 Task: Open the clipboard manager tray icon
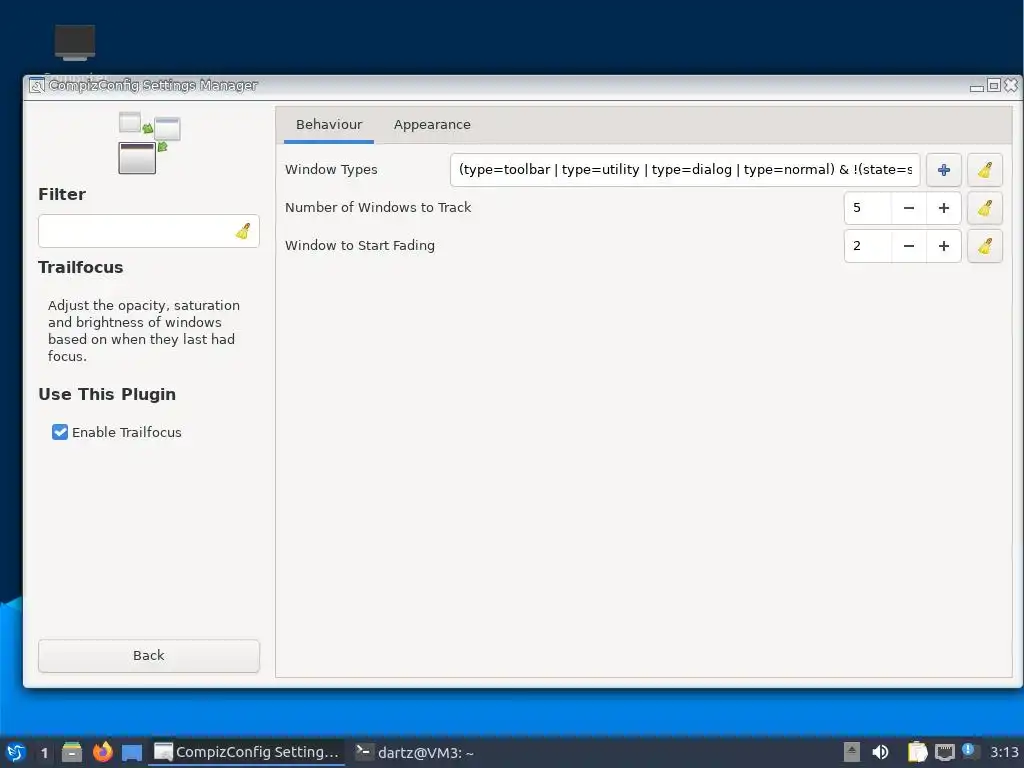(x=917, y=752)
